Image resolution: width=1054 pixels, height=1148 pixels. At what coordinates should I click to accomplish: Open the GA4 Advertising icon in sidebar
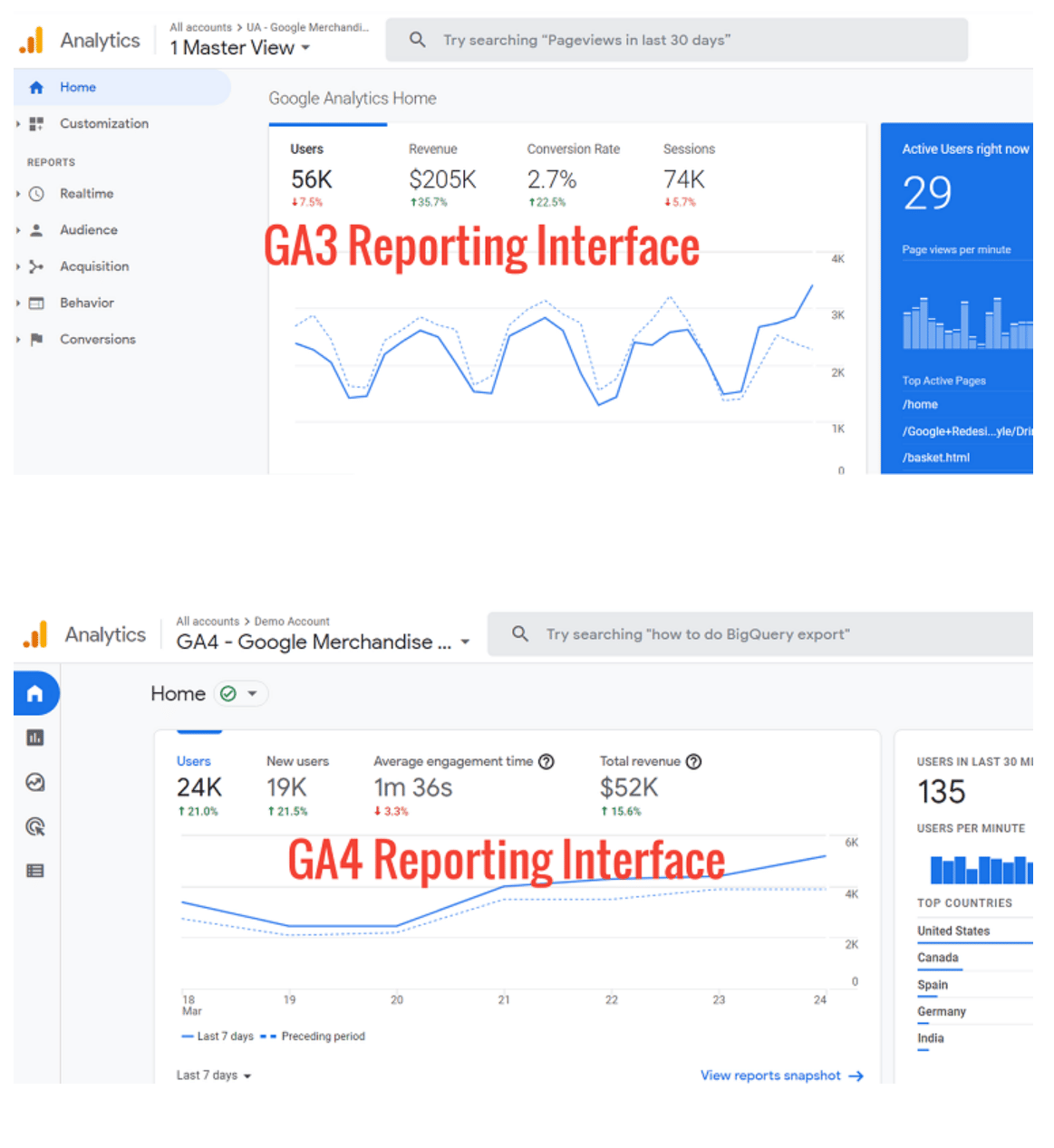(x=35, y=826)
